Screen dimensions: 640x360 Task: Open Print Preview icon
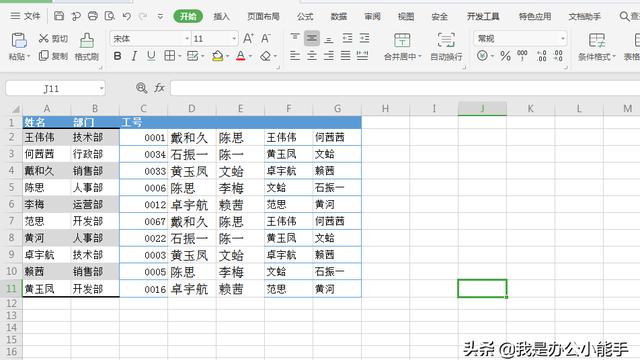(110, 16)
